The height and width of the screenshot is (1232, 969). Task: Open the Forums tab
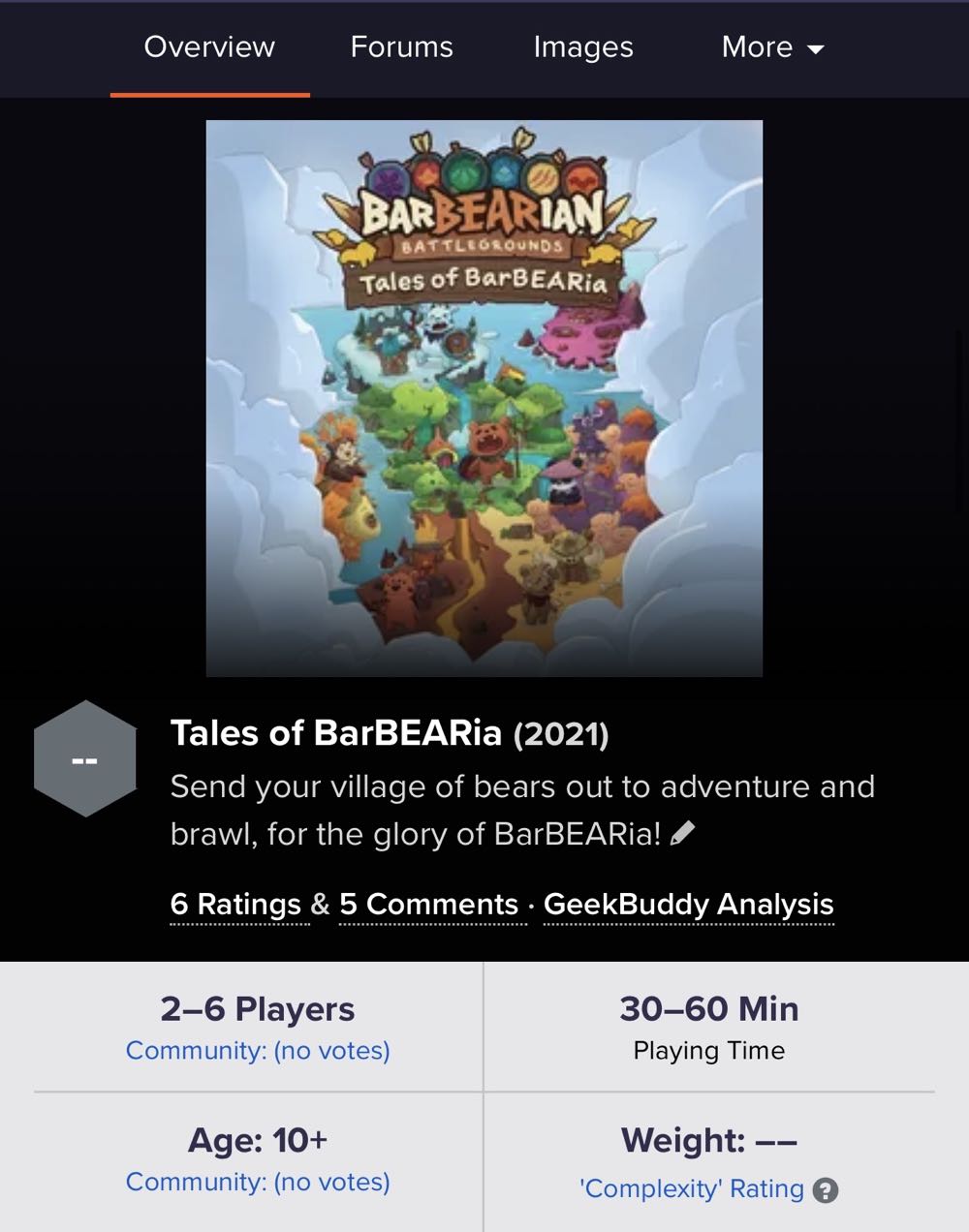(x=401, y=47)
